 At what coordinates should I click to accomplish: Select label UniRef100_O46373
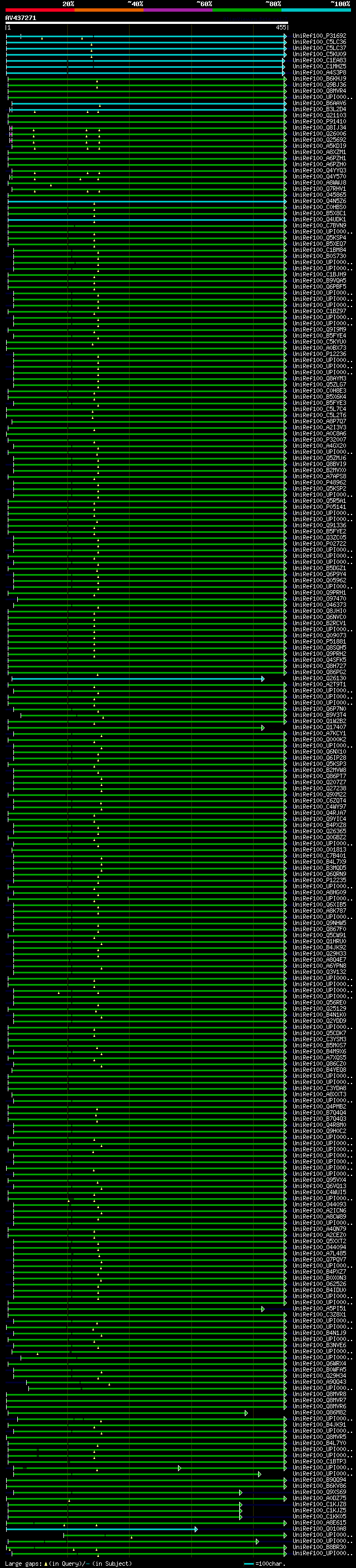click(319, 605)
